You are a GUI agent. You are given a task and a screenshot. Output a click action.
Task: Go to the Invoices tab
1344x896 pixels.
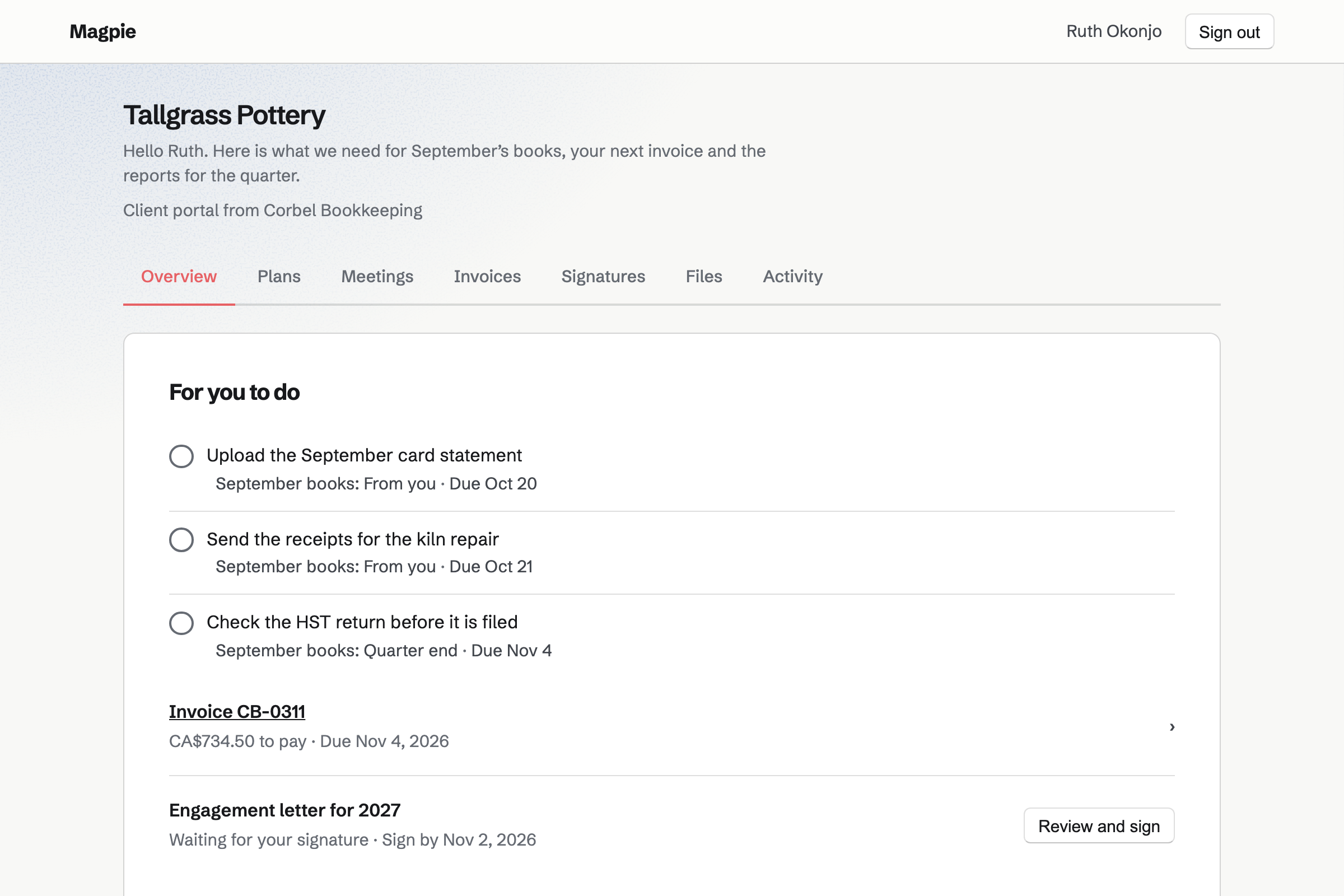point(487,277)
